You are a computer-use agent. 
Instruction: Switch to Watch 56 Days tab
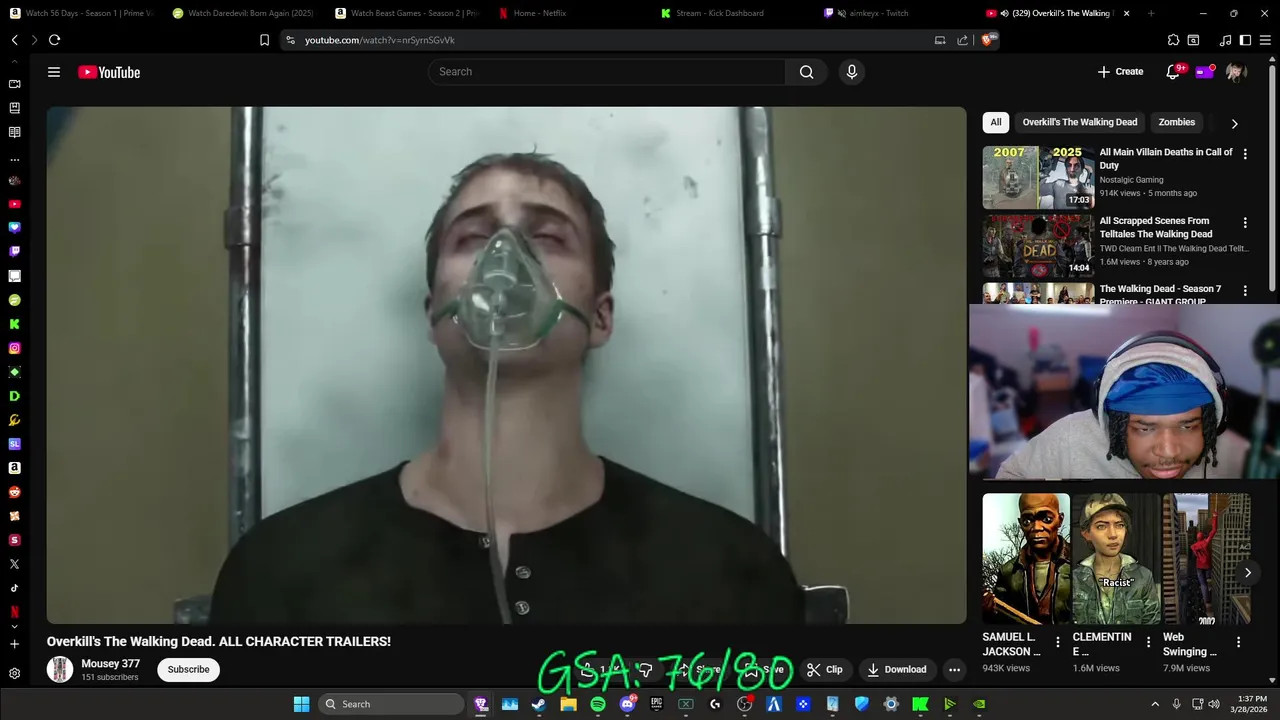click(81, 13)
